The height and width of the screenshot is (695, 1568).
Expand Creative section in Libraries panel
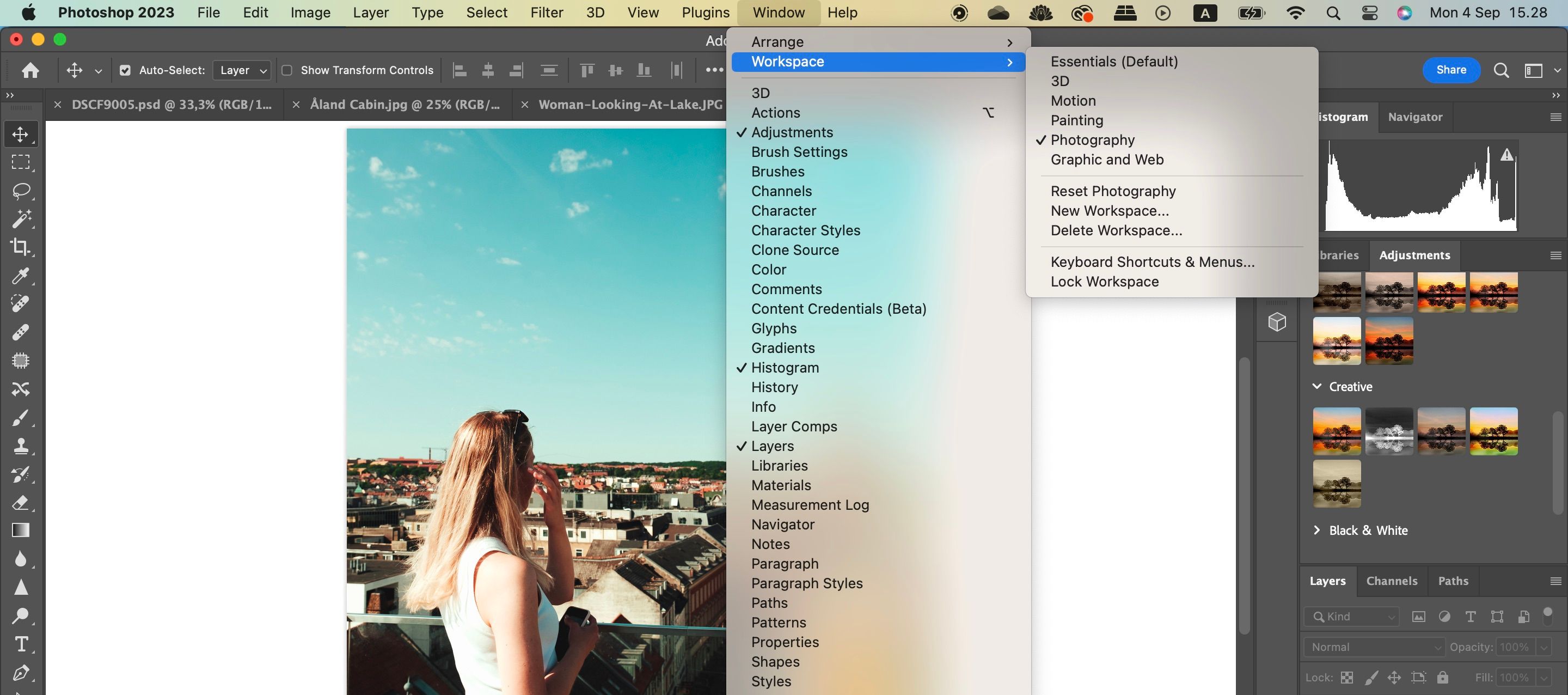[x=1318, y=385]
